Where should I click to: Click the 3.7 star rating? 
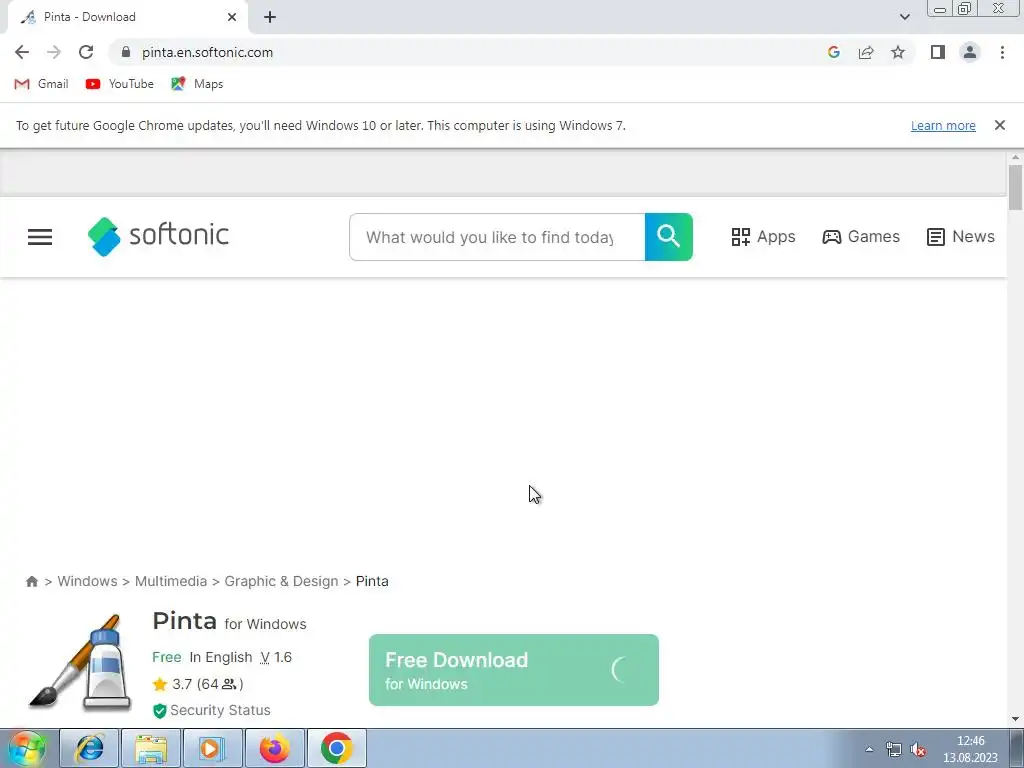click(198, 684)
